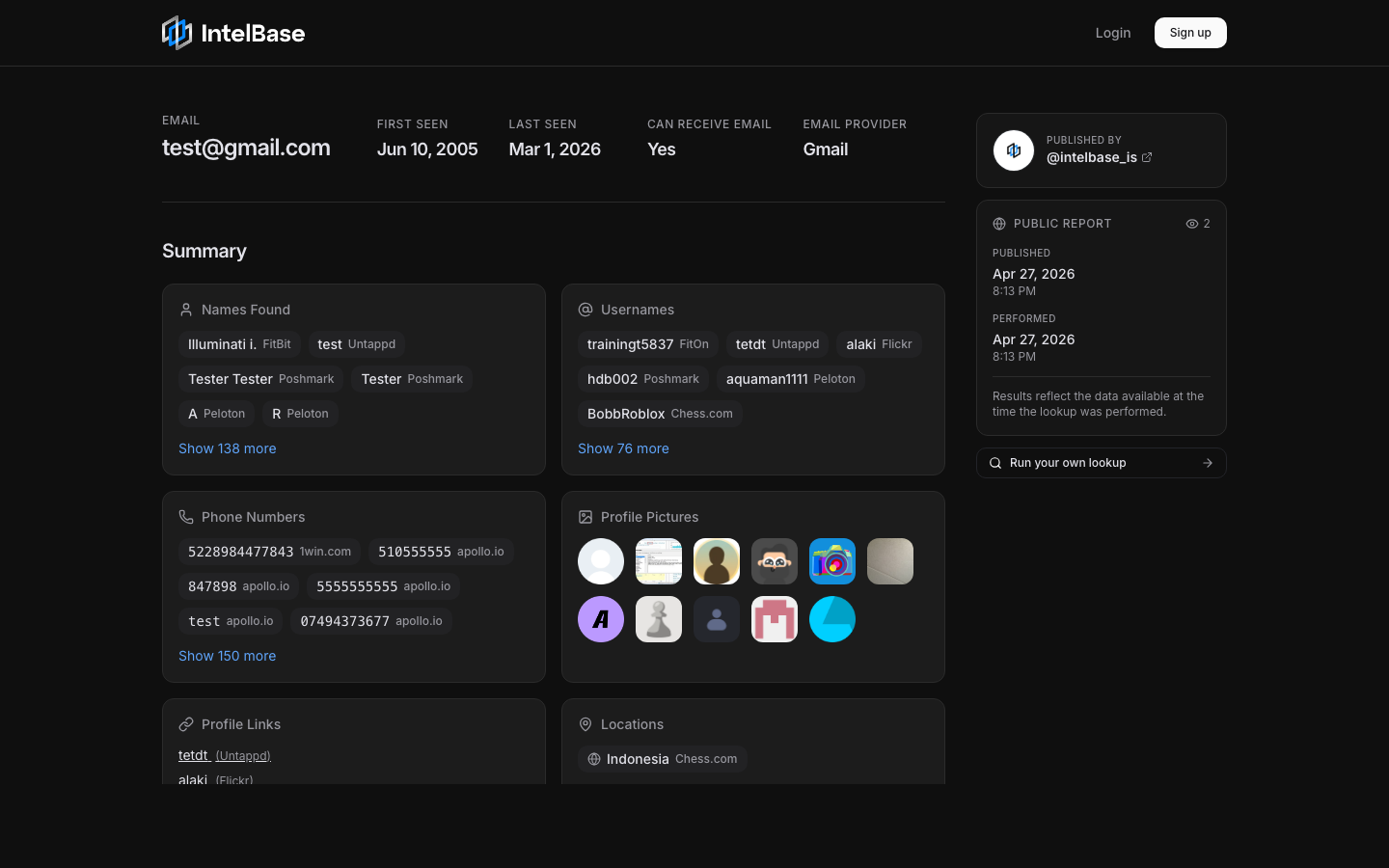The width and height of the screenshot is (1389, 868).
Task: Click the 5555555555 apollo.io phone chip
Action: pyautogui.click(x=384, y=586)
